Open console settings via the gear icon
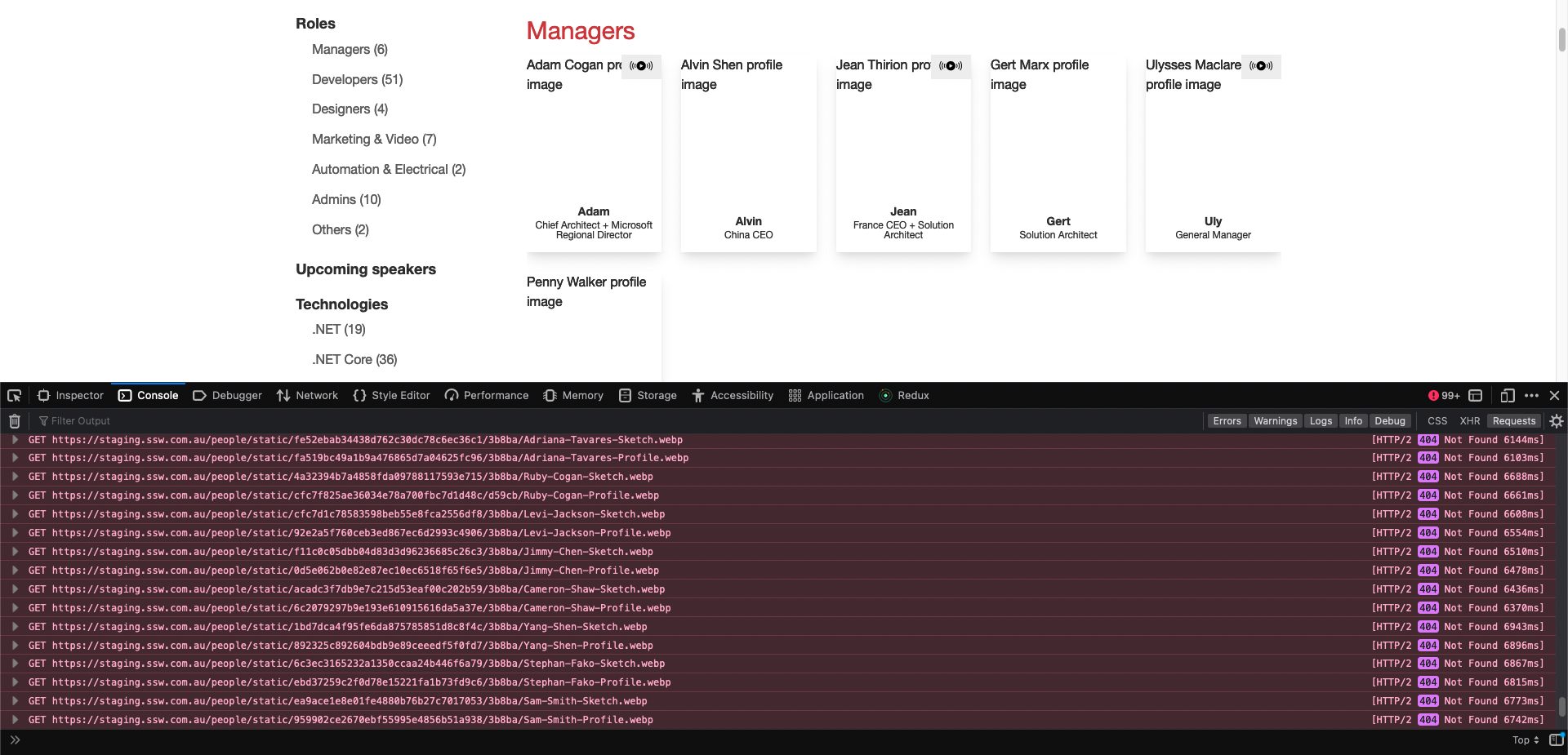 [1557, 420]
